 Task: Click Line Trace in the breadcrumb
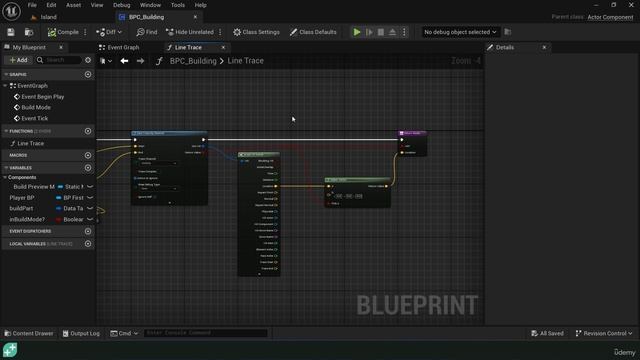tap(246, 61)
